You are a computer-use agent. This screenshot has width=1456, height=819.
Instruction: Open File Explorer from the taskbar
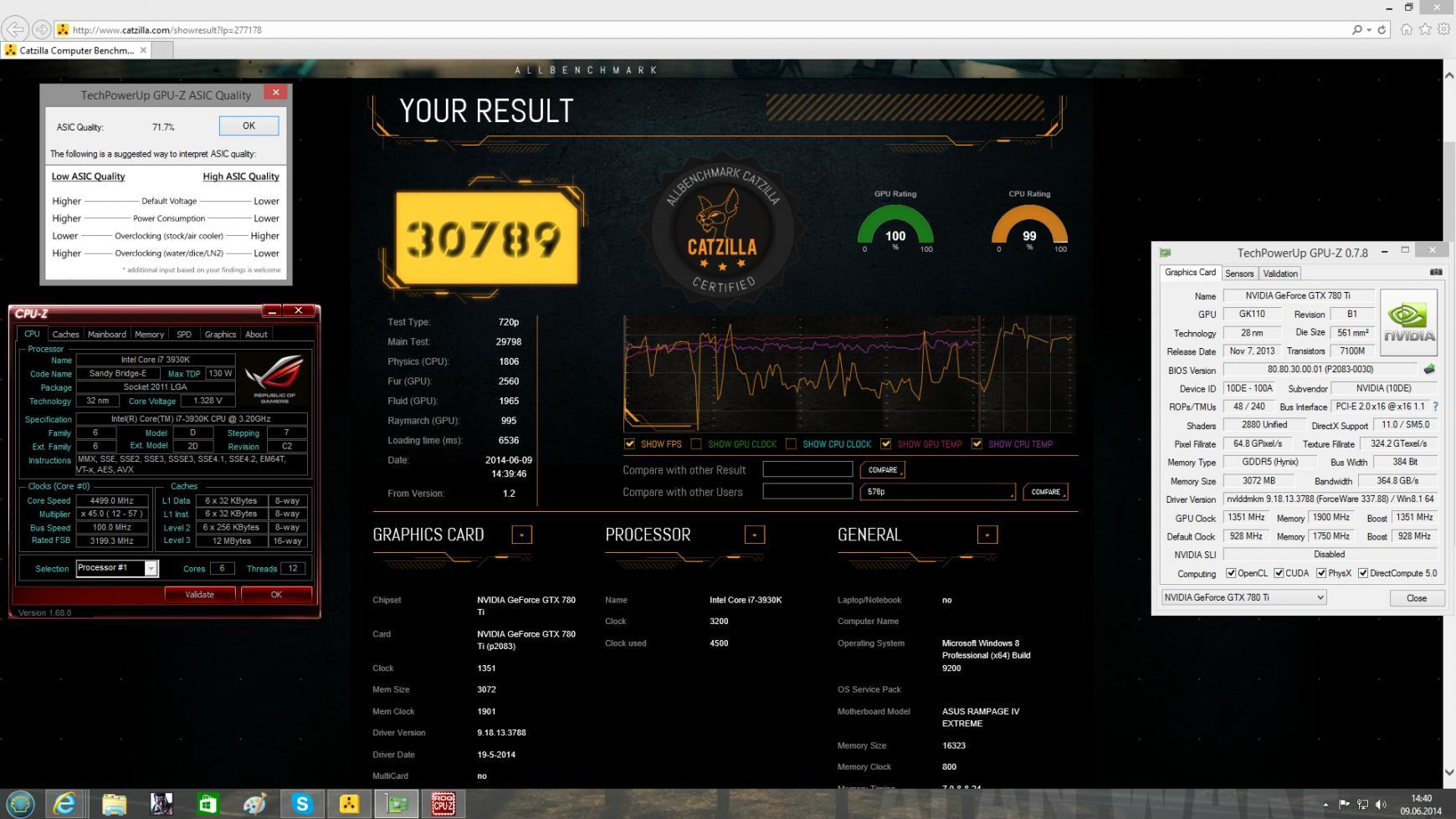pos(113,804)
